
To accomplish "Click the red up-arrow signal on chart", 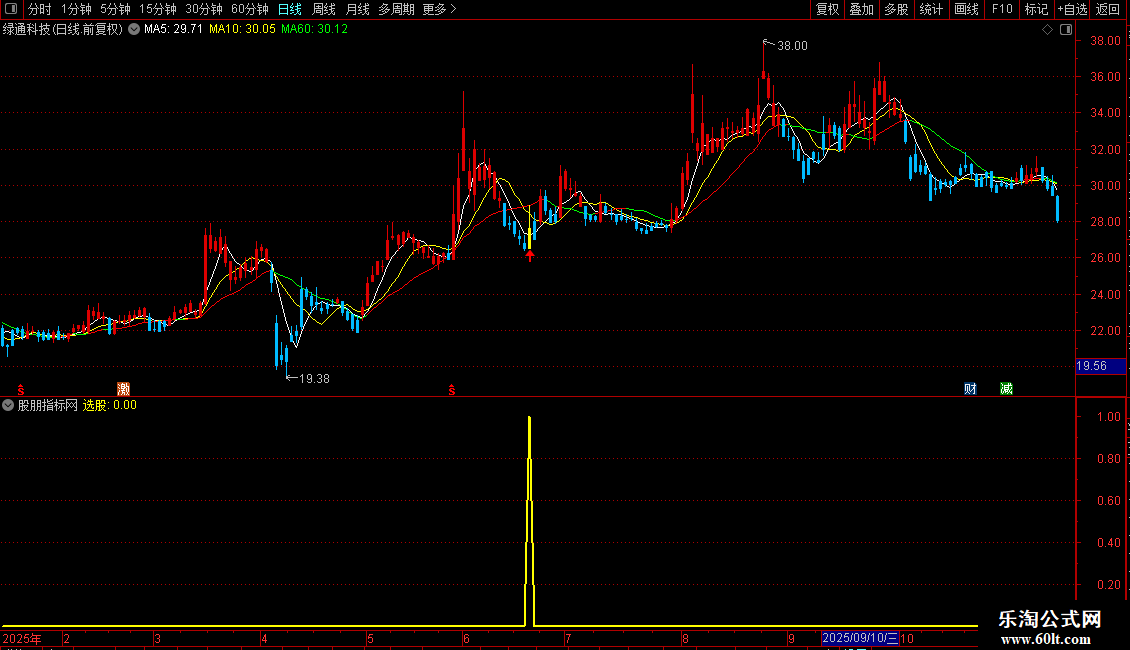I will tap(530, 255).
